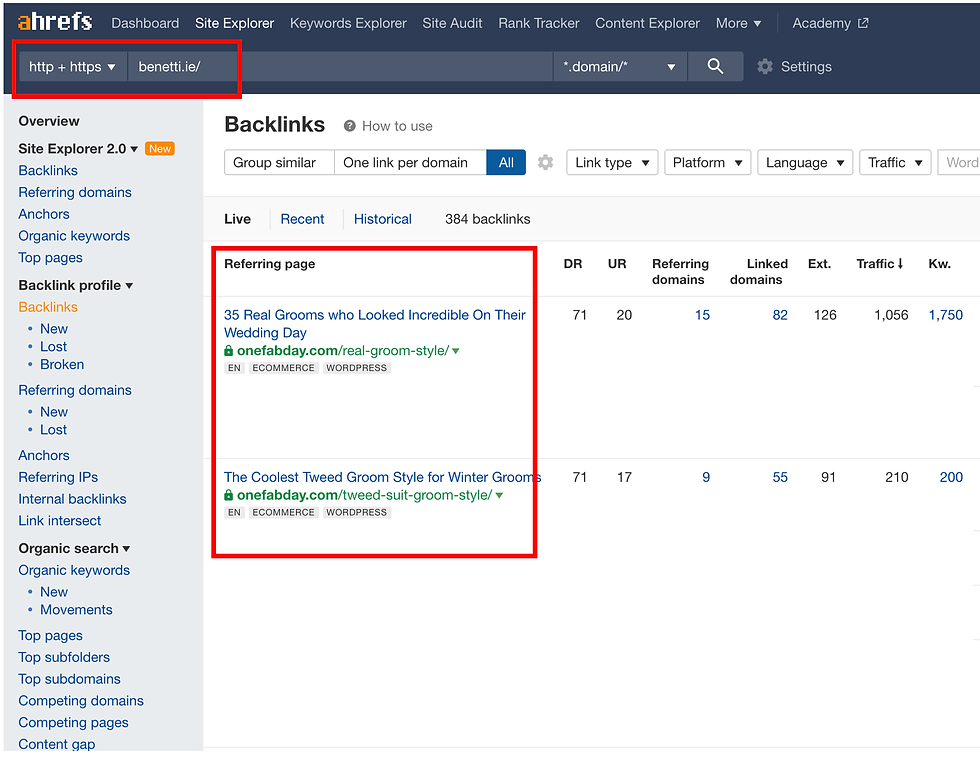980x758 pixels.
Task: Open 35 Real Grooms article link
Action: [375, 324]
